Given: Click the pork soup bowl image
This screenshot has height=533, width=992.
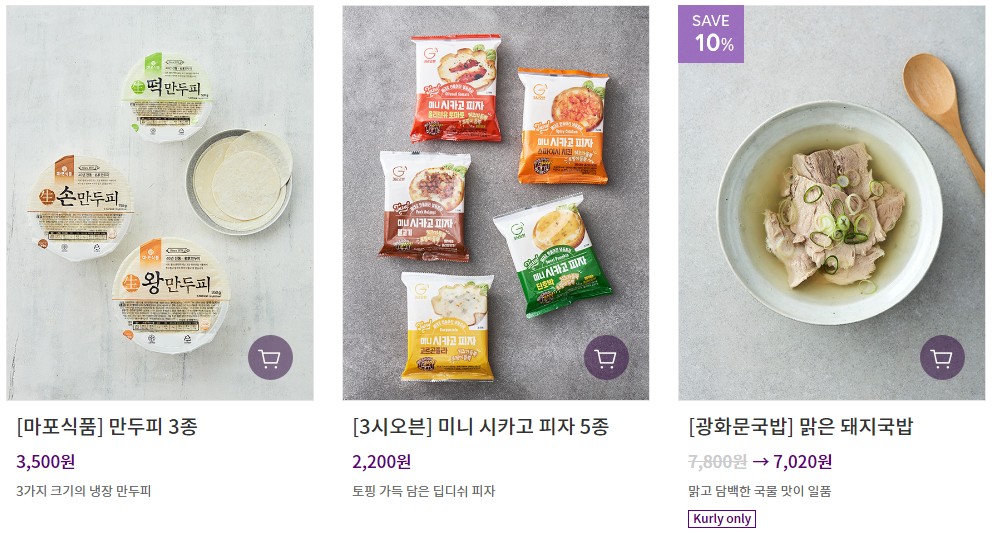Looking at the screenshot, I should tap(829, 213).
